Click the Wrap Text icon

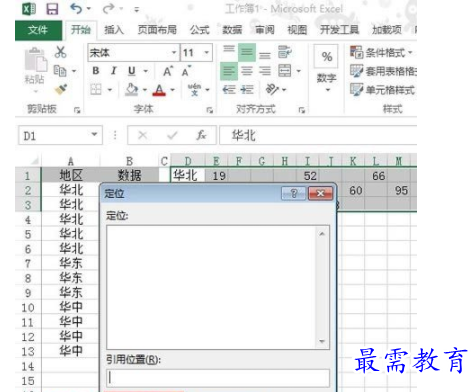tap(285, 52)
